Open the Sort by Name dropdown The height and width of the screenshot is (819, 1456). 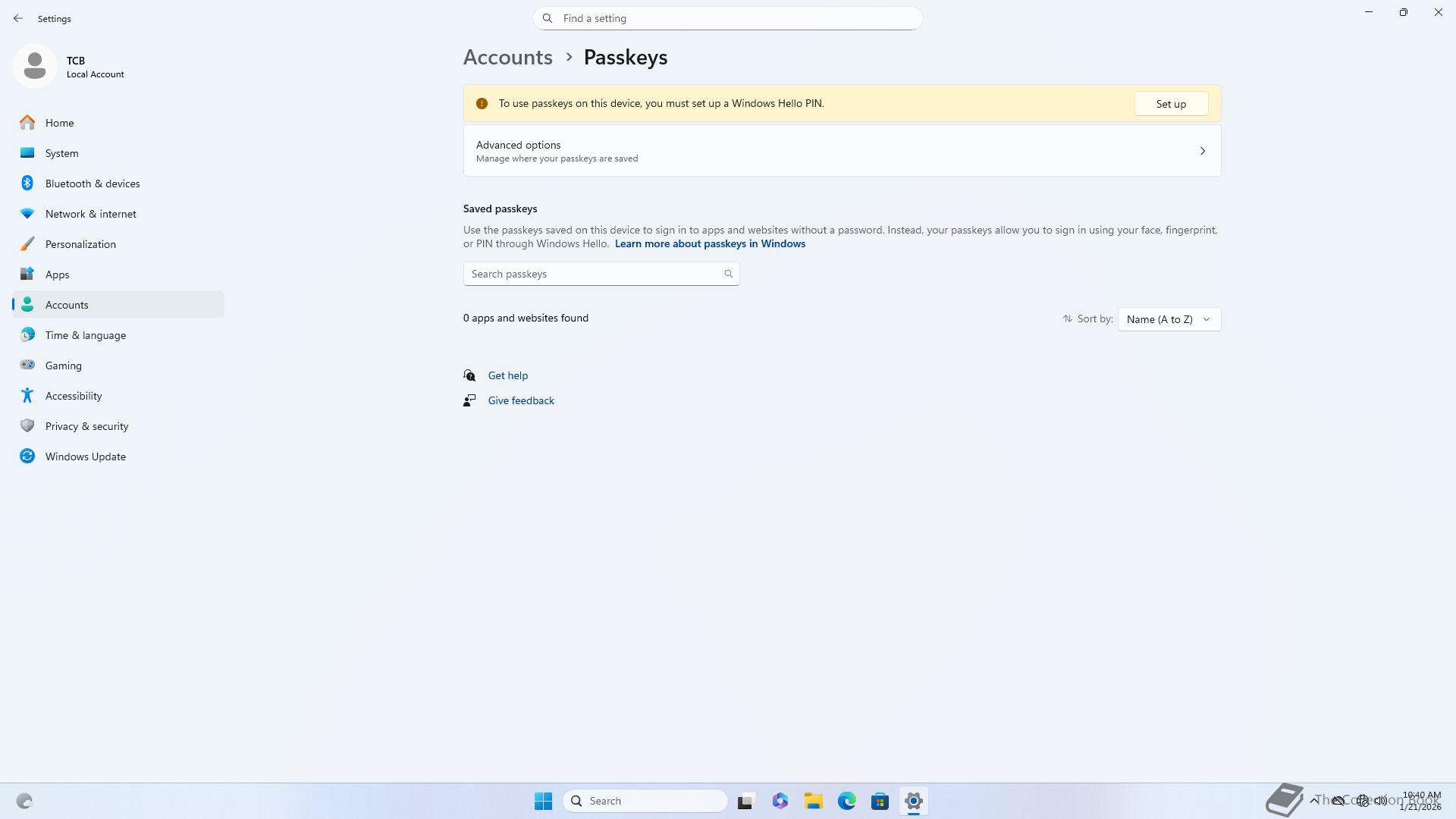click(1169, 319)
